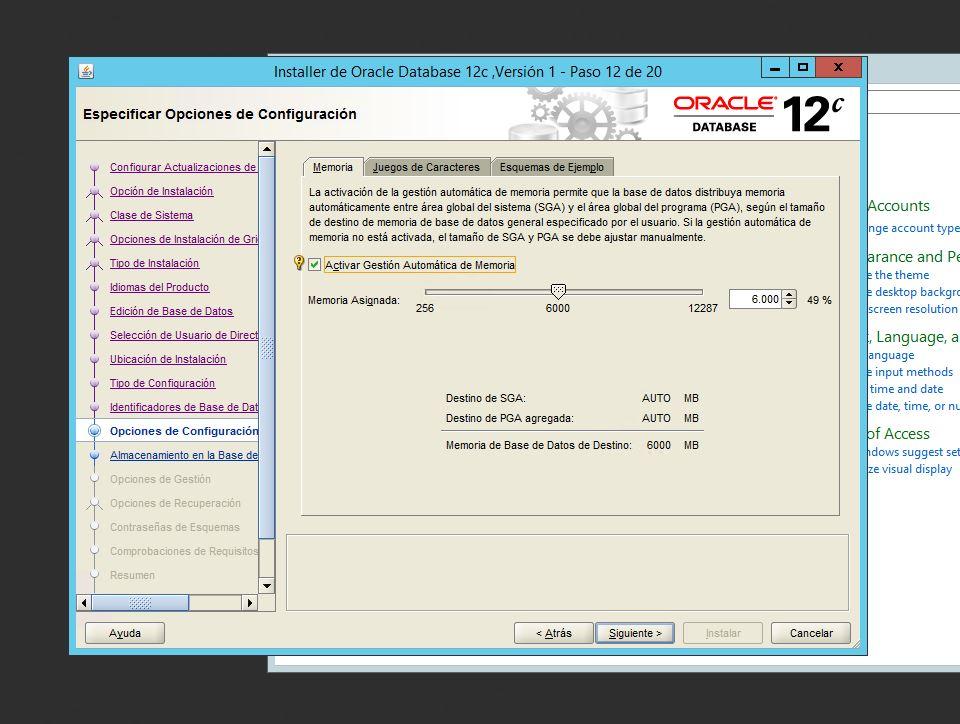Switch to the Memoria tab
960x724 pixels.
(332, 167)
